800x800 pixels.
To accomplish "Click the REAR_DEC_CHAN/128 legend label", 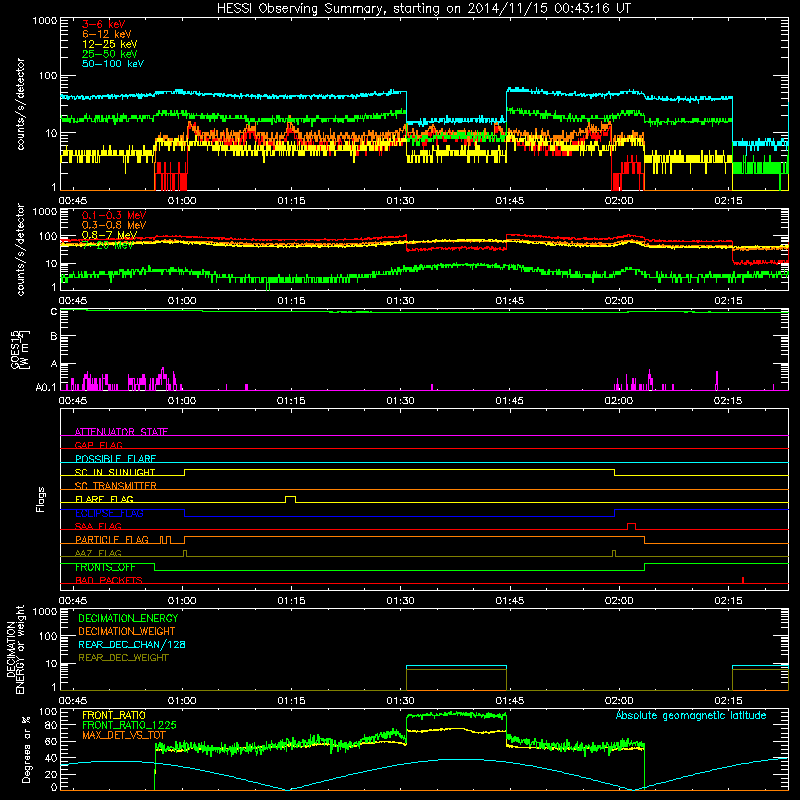I will 132,644.
